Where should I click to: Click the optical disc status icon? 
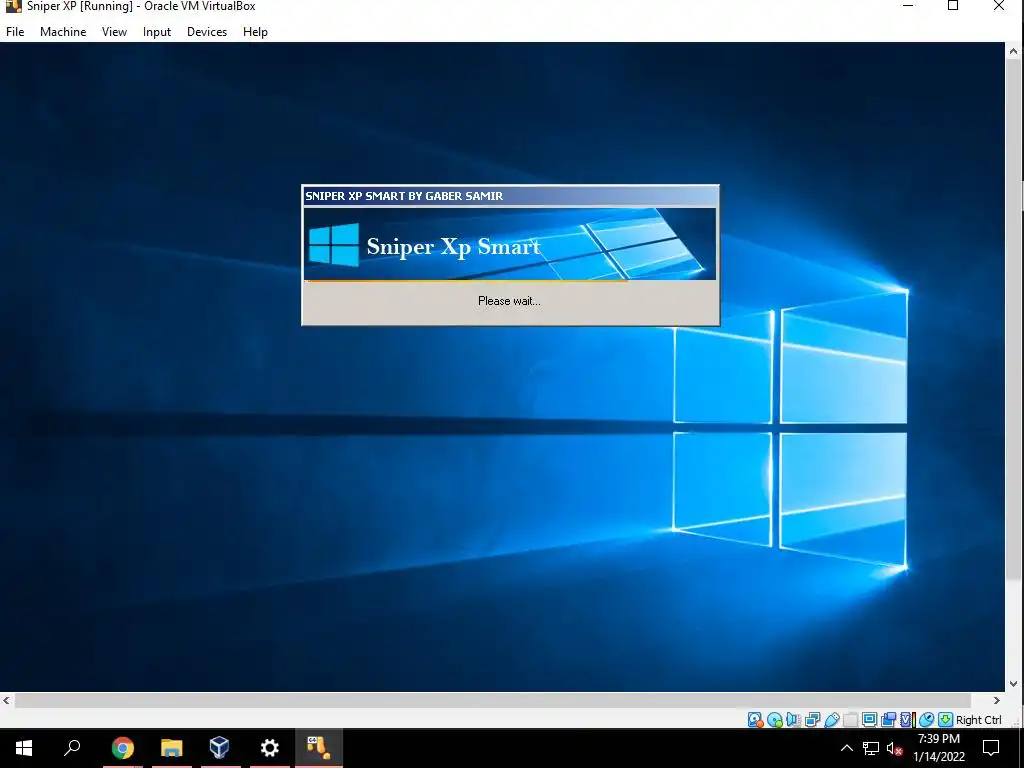775,720
